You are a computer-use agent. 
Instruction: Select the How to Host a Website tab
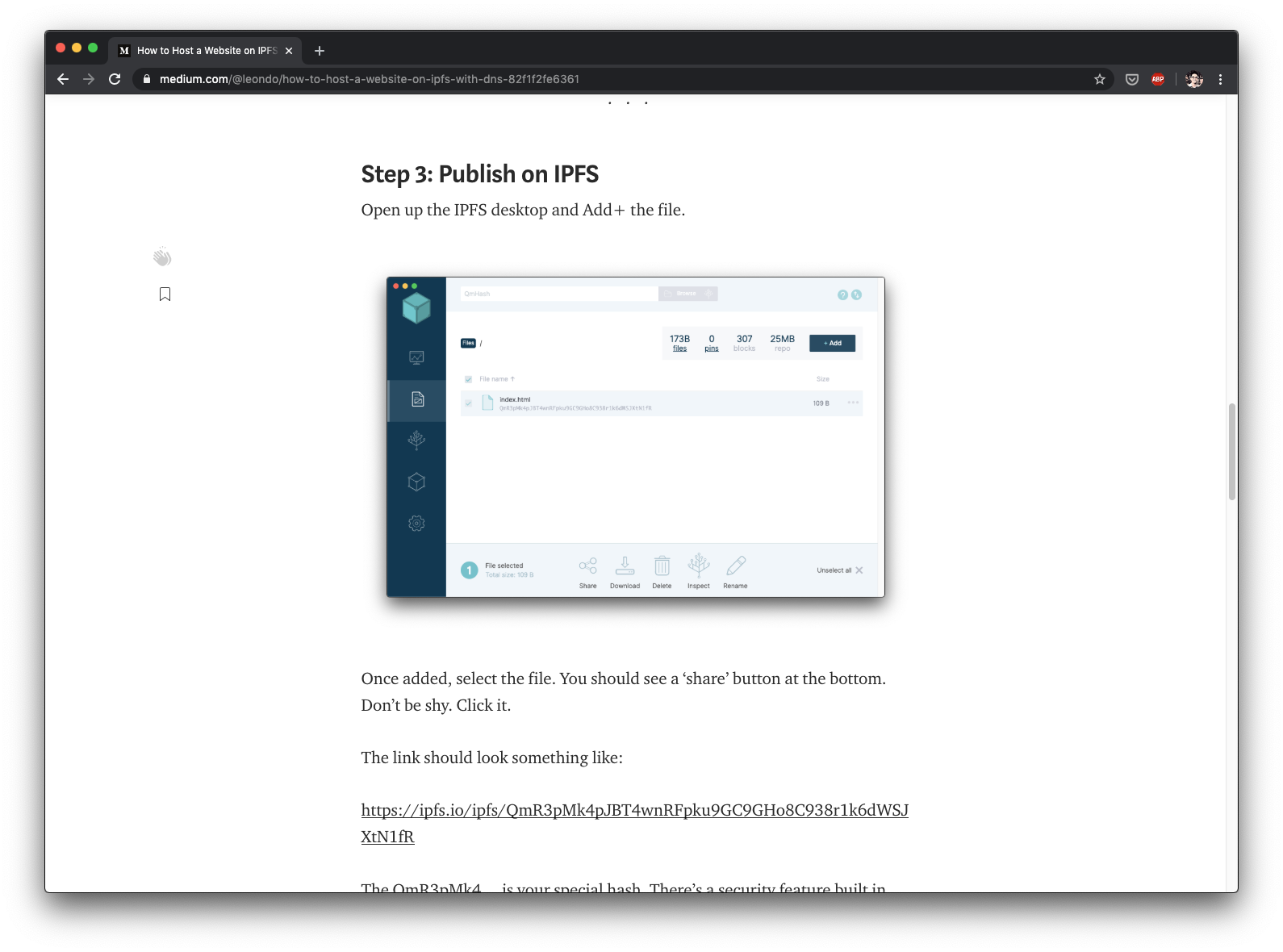tap(206, 51)
